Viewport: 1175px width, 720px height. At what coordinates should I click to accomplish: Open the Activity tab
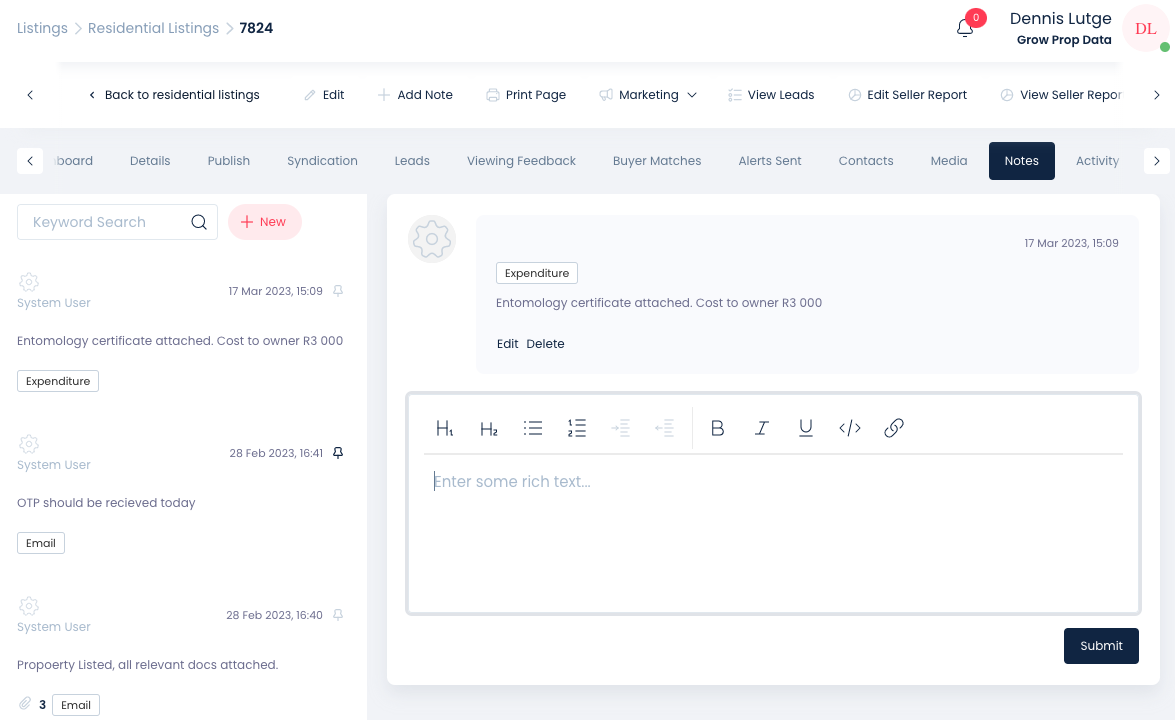coord(1097,160)
